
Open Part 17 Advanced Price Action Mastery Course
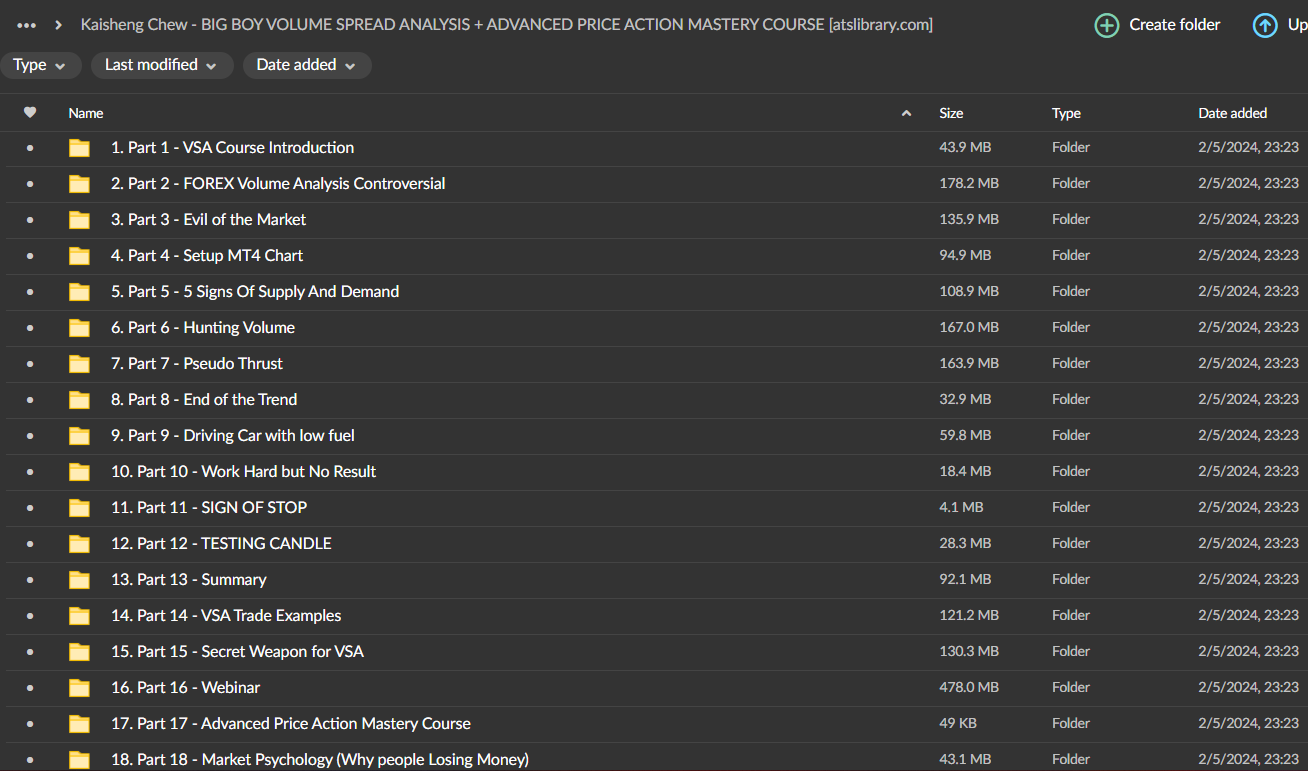coord(290,723)
